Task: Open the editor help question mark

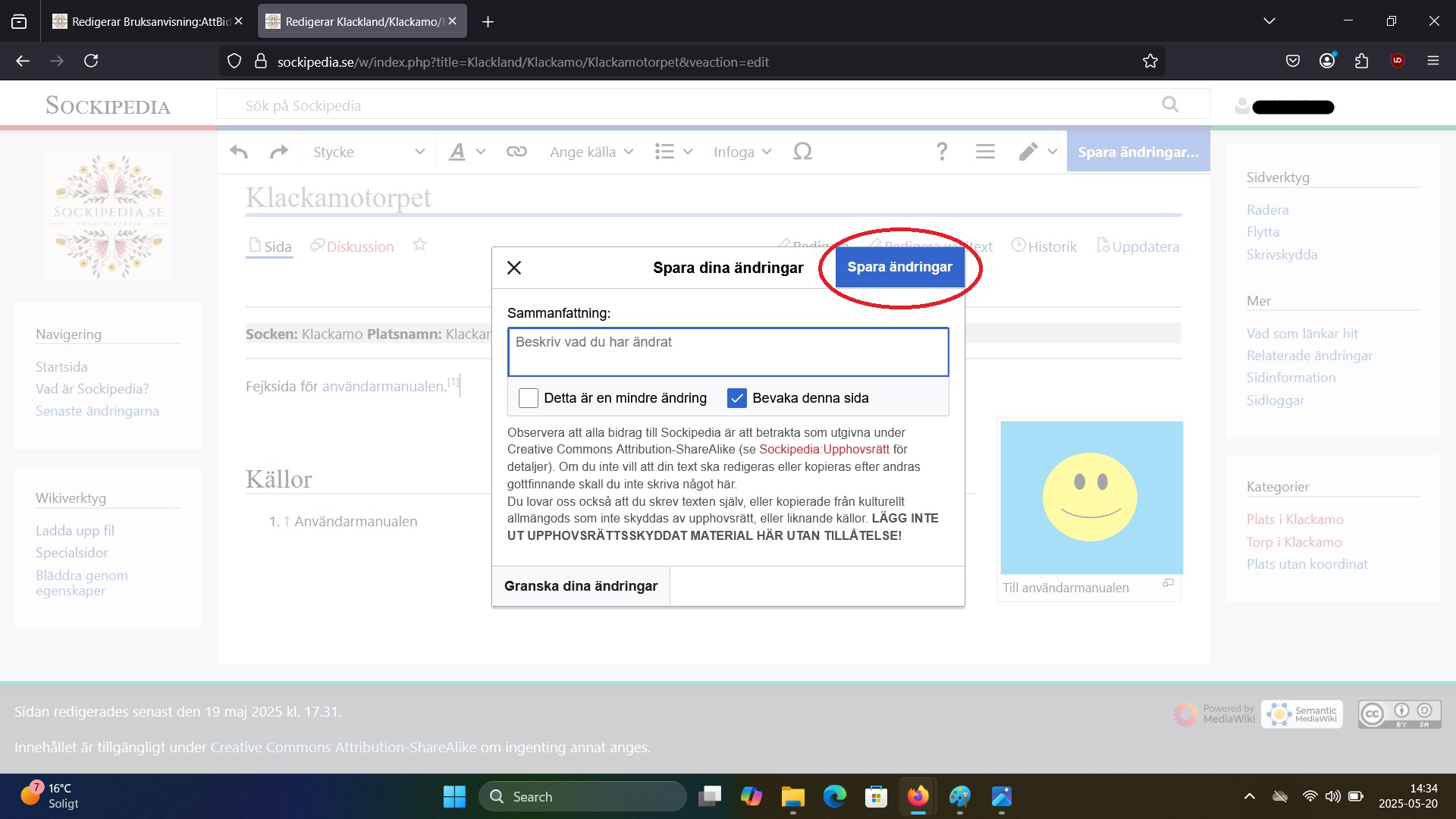Action: click(942, 152)
